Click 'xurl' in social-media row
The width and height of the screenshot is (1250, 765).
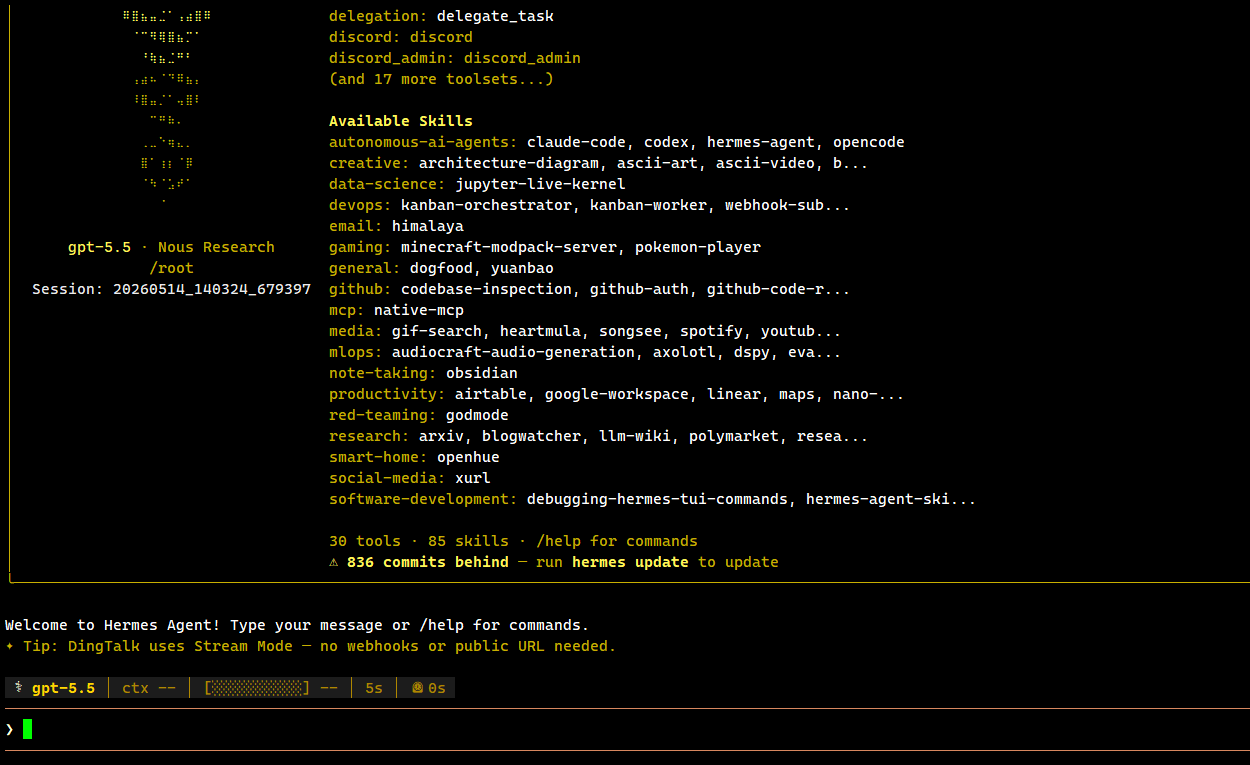click(x=473, y=478)
